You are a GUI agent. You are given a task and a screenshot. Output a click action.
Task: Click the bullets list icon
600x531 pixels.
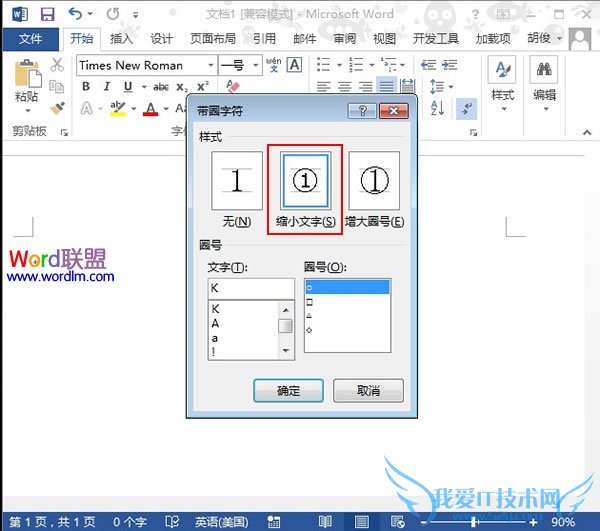[324, 65]
